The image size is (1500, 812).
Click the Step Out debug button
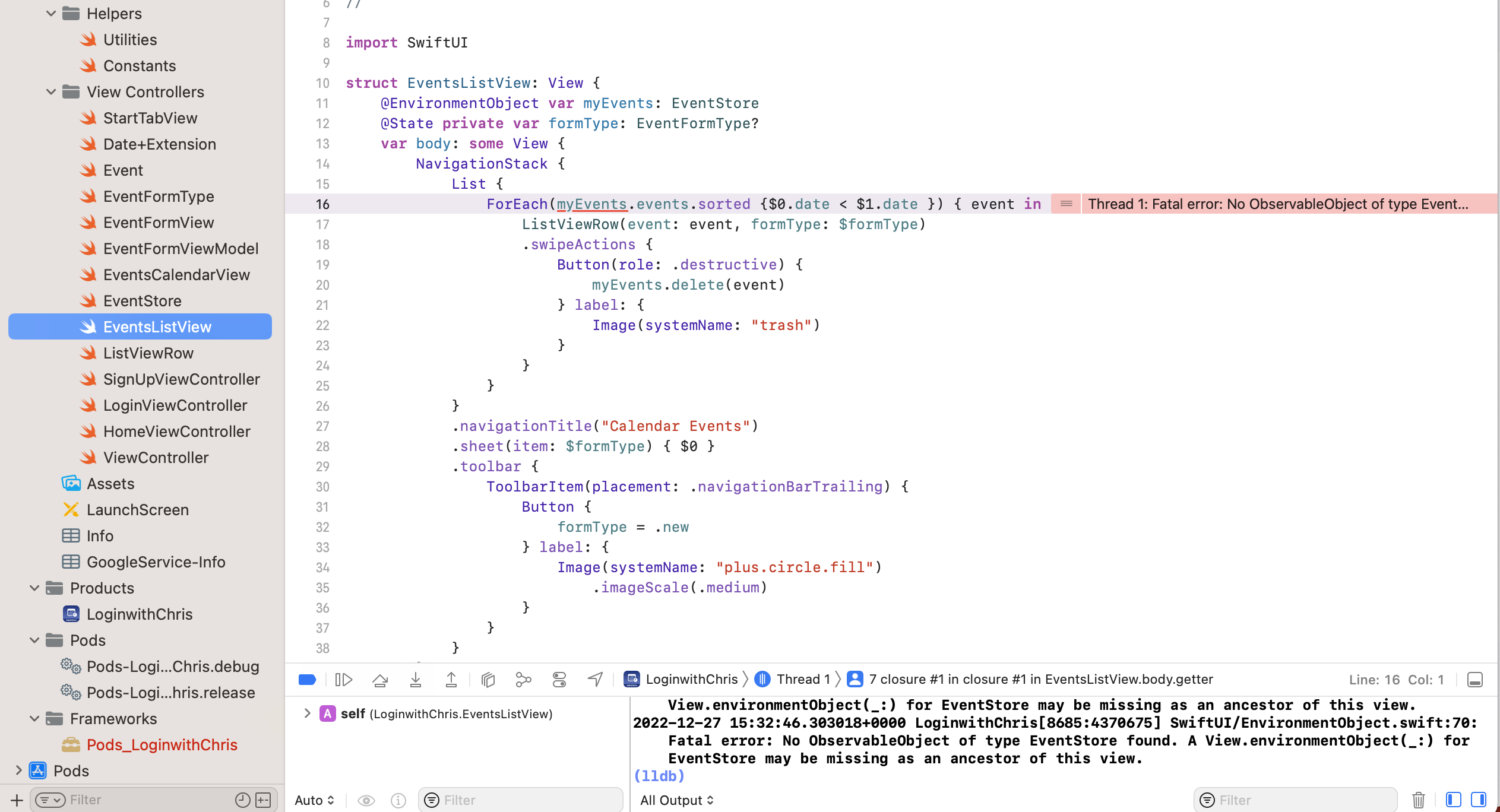click(451, 680)
